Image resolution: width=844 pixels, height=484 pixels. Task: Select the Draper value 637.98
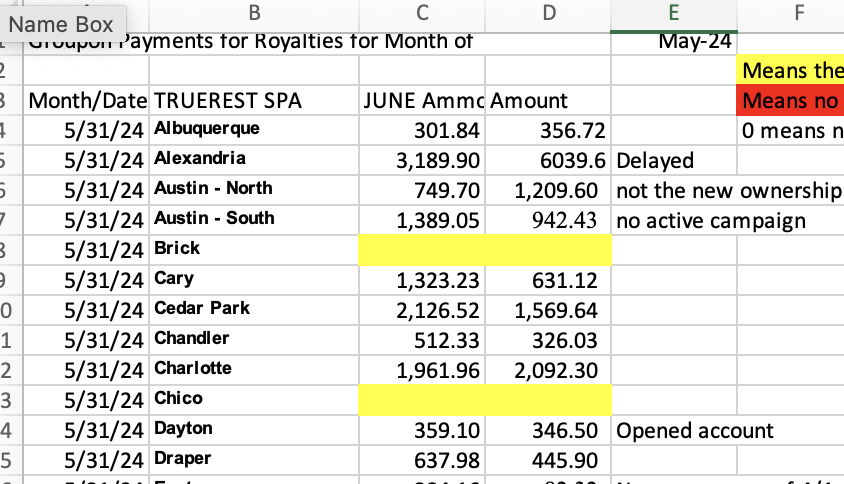[446, 460]
